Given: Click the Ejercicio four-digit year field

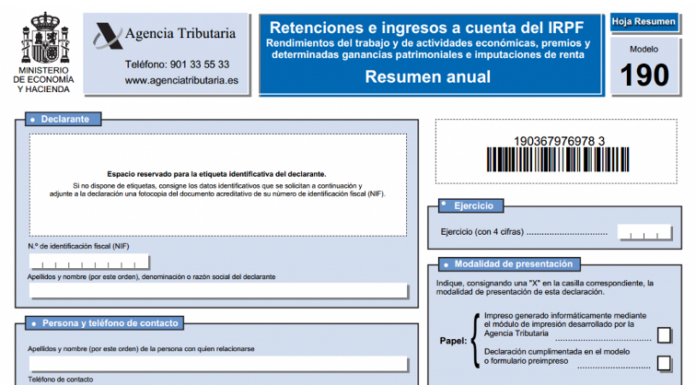Looking at the screenshot, I should pyautogui.click(x=645, y=232).
